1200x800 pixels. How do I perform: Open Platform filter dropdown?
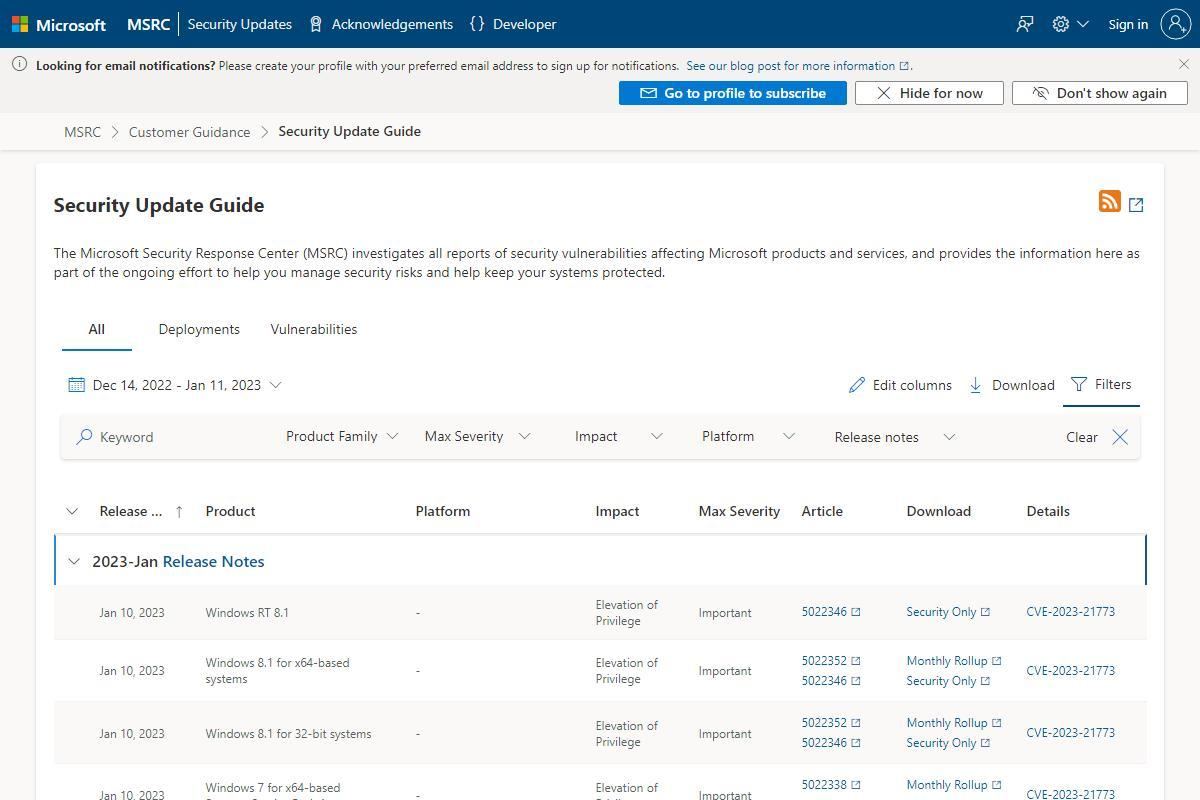tap(748, 436)
